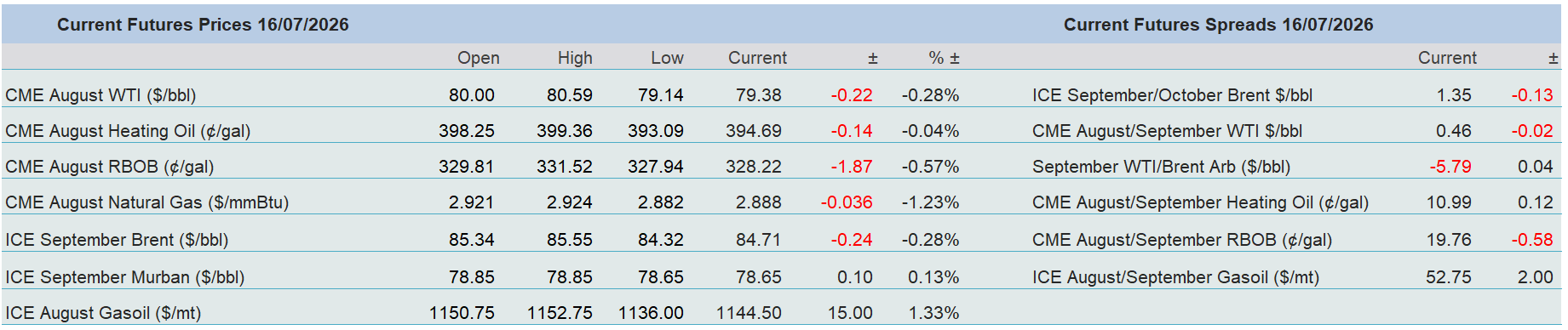Viewport: 1568px width, 330px height.
Task: Click the % ± column header
Action: point(944,58)
